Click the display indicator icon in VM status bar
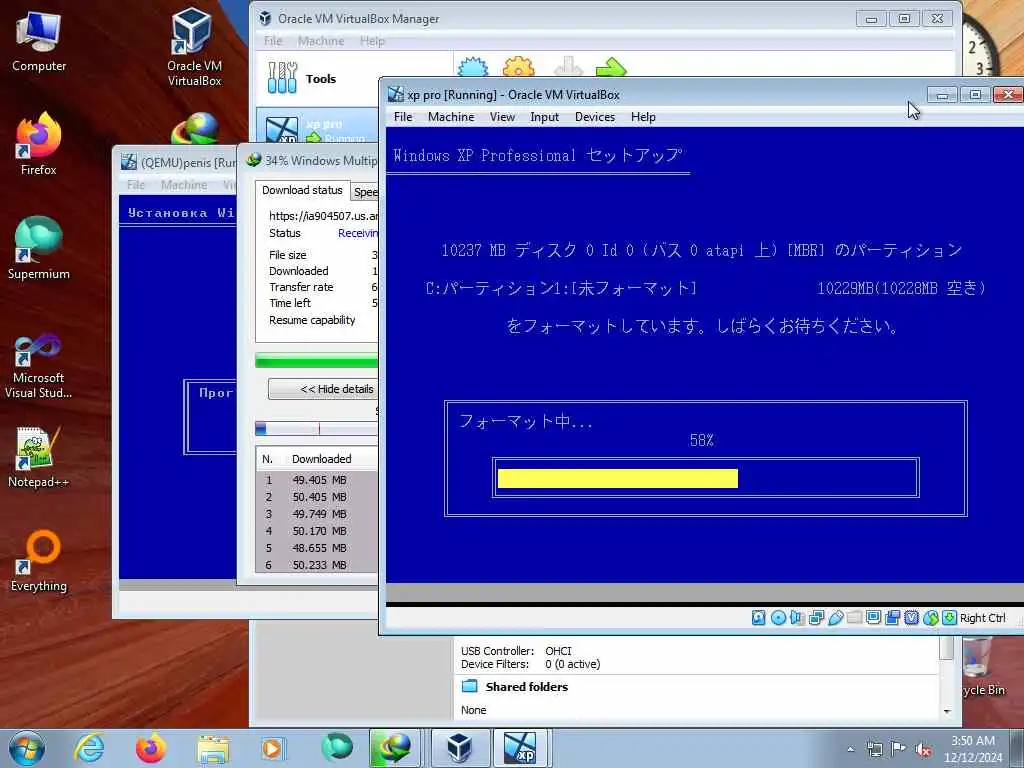 coord(874,618)
